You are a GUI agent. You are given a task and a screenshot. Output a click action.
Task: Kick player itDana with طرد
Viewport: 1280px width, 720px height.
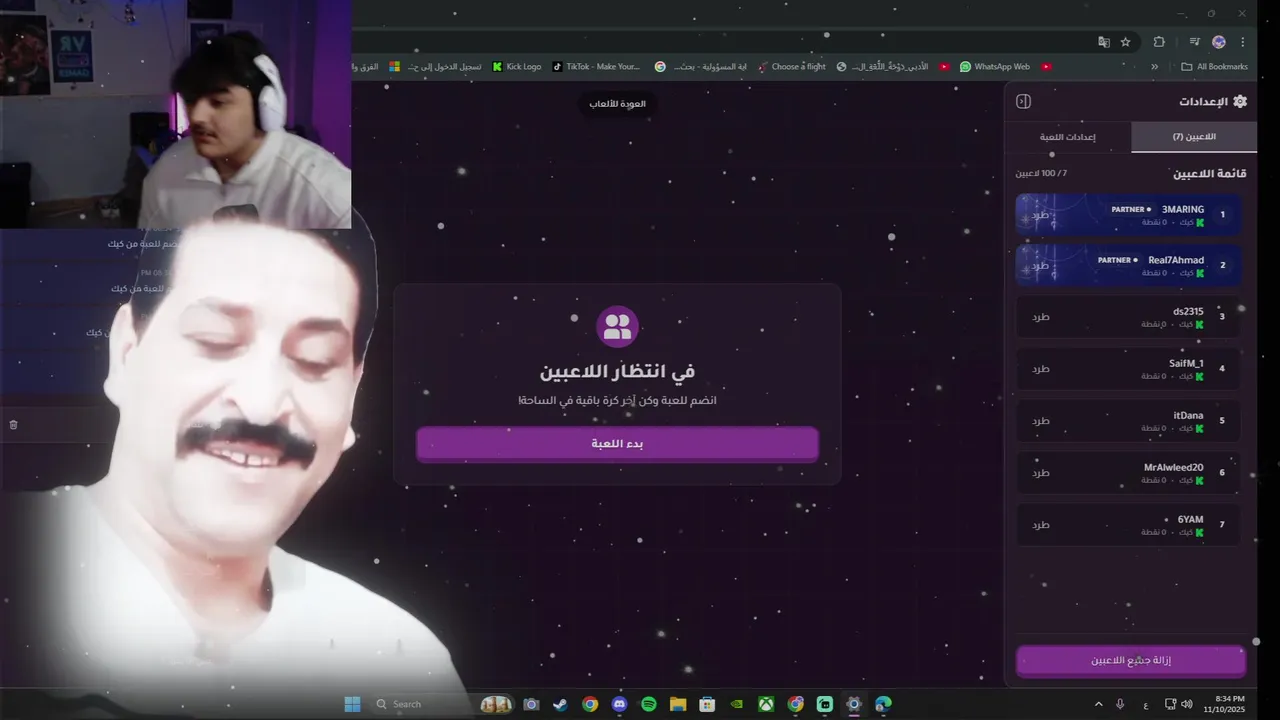coord(1041,421)
